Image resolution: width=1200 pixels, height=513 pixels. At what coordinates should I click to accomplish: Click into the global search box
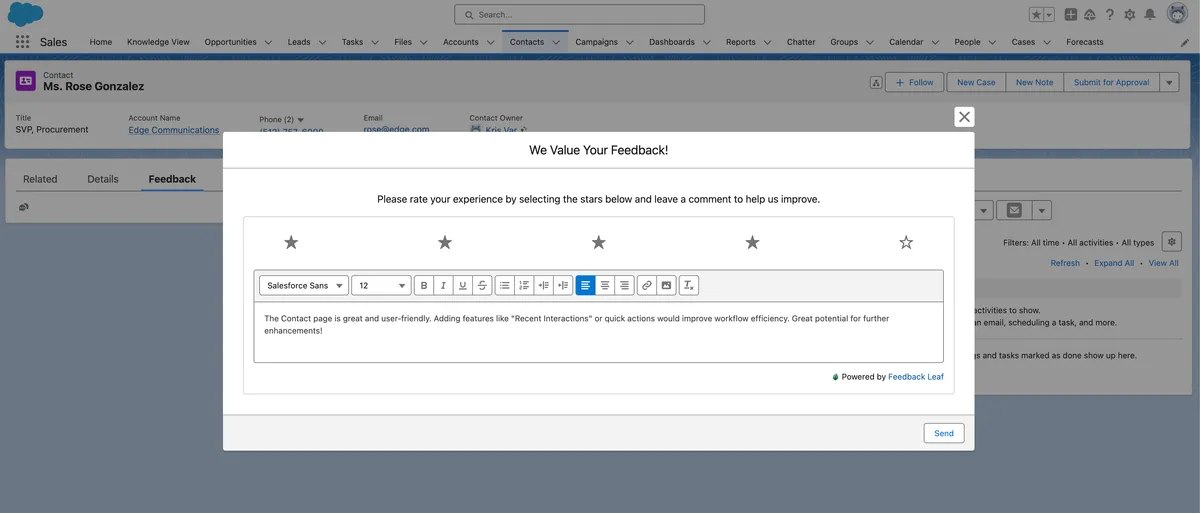[579, 14]
